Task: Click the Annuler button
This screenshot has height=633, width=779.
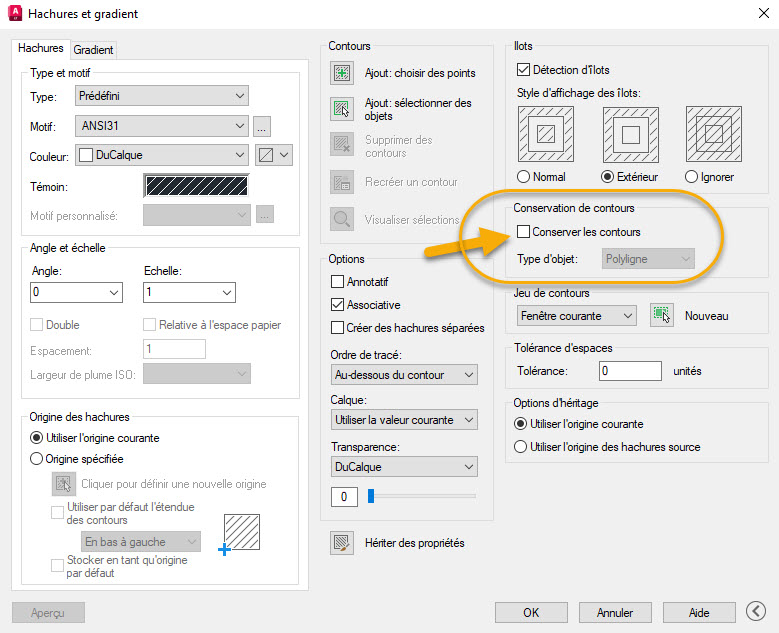Action: pyautogui.click(x=615, y=612)
